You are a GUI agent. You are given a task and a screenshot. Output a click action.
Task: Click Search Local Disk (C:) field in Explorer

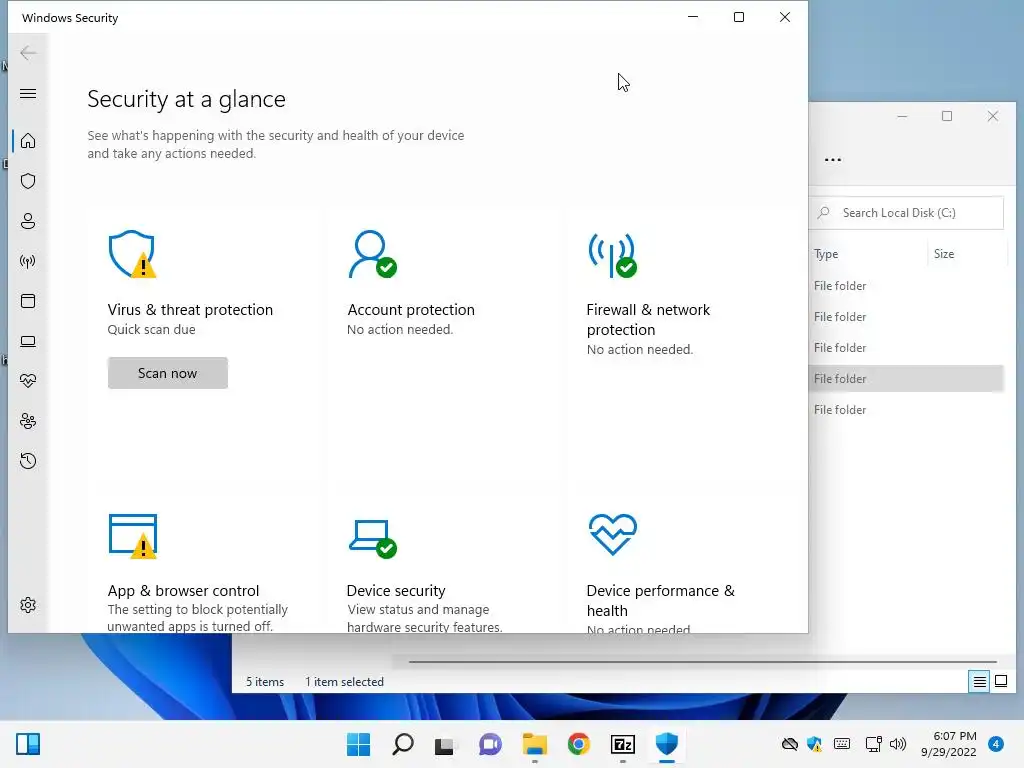click(x=906, y=213)
